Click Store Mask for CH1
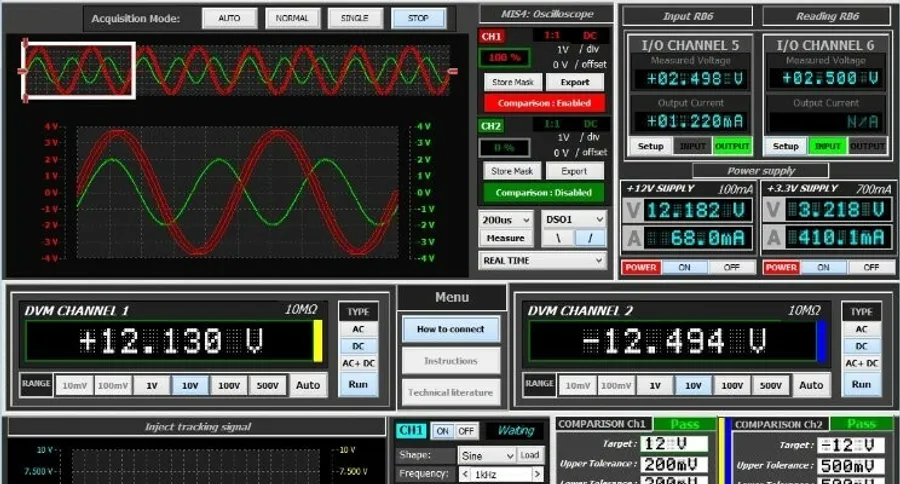The image size is (900, 484). pyautogui.click(x=513, y=82)
